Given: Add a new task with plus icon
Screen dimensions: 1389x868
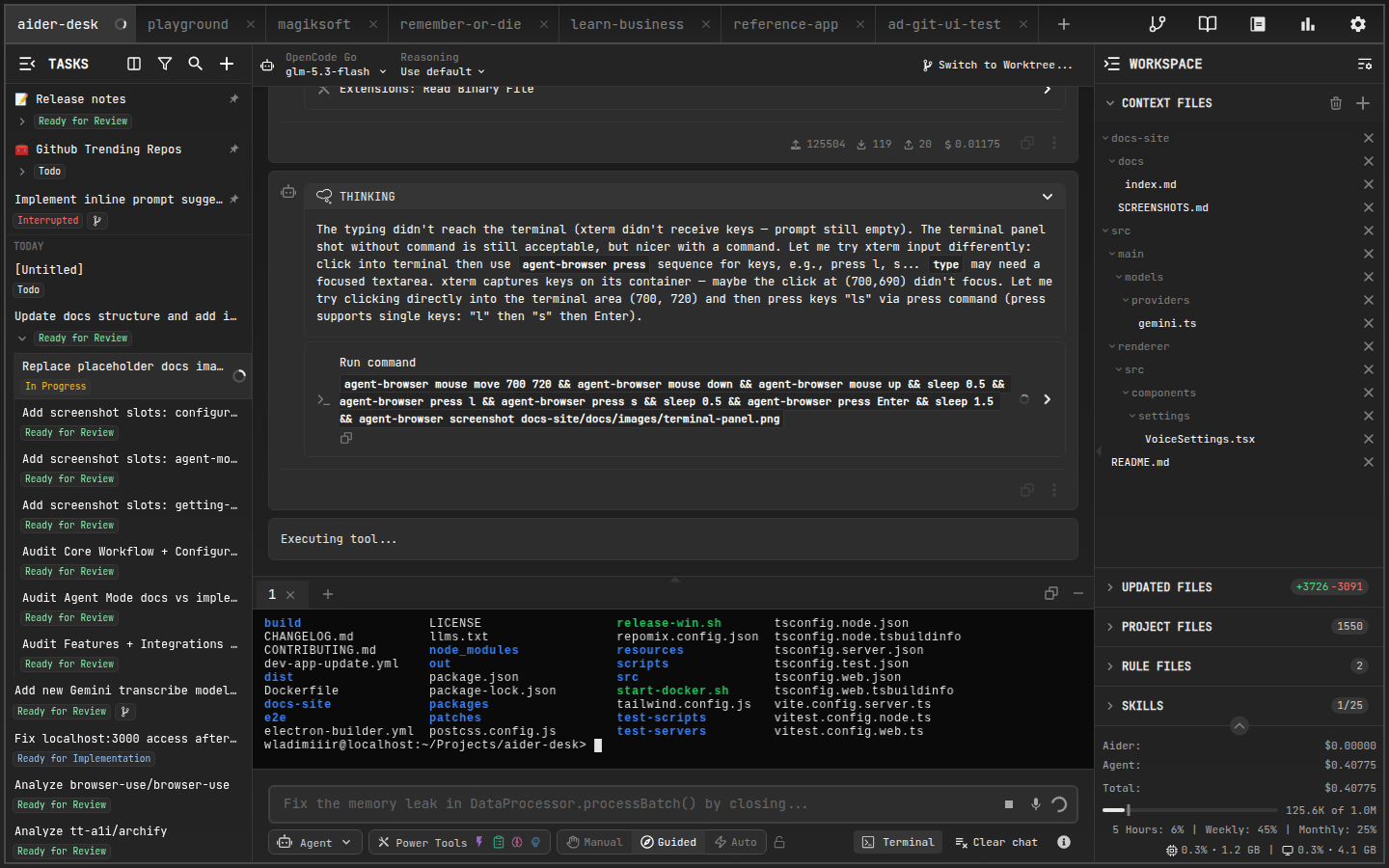Looking at the screenshot, I should [227, 64].
